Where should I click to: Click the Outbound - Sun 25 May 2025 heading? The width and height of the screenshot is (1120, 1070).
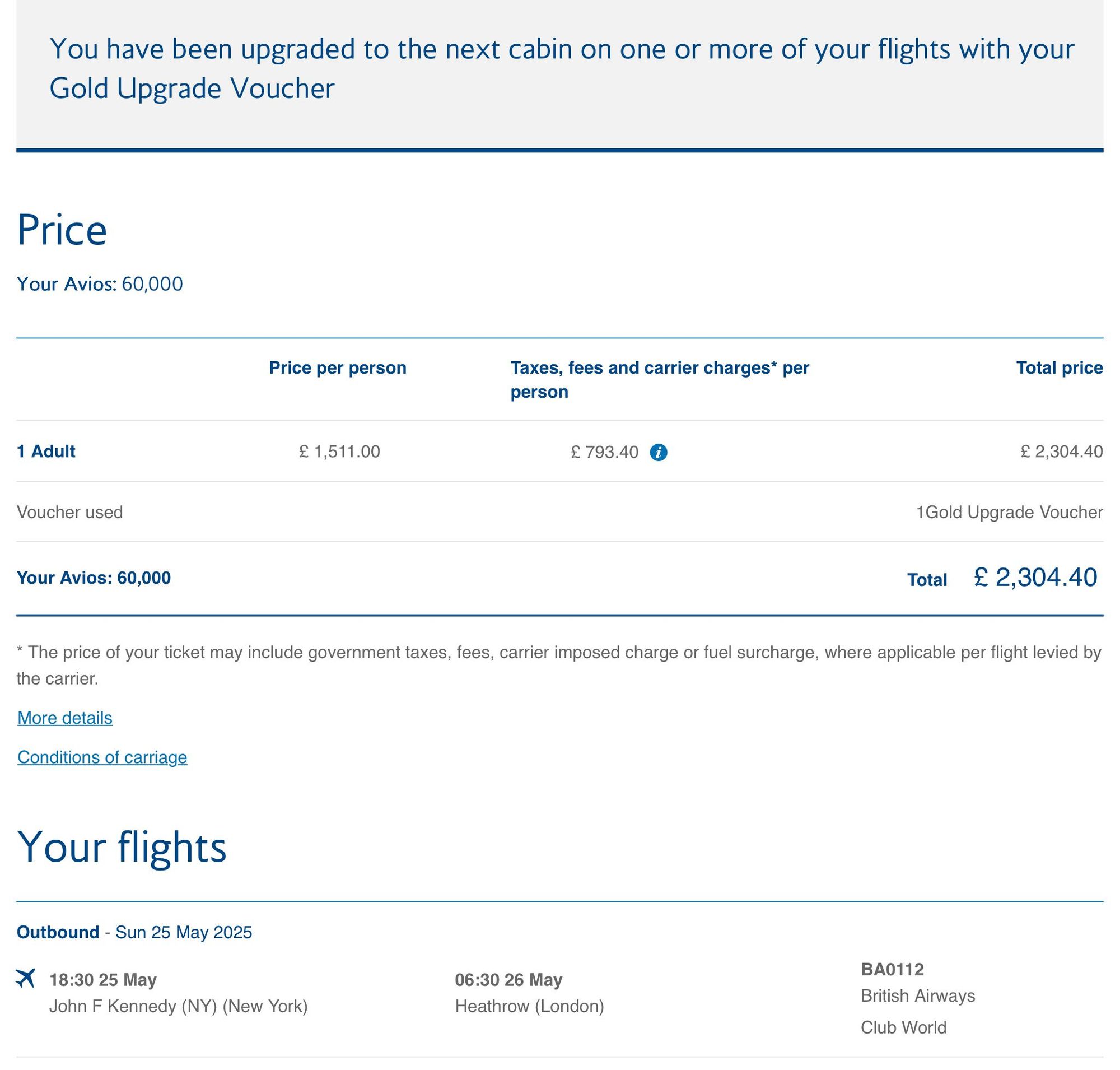pyautogui.click(x=134, y=932)
